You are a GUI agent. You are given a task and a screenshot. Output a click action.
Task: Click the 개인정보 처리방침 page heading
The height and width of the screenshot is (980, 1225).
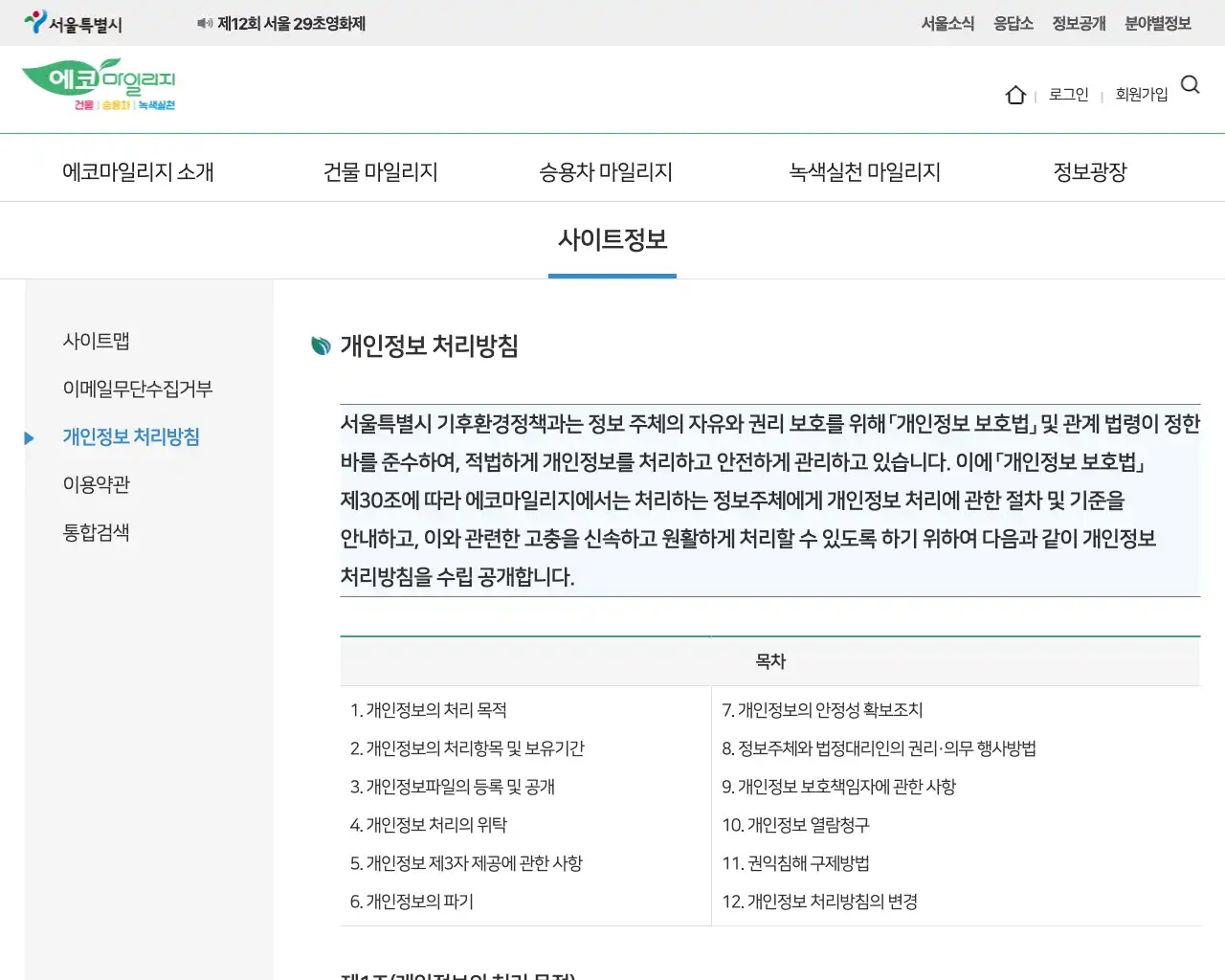click(429, 345)
